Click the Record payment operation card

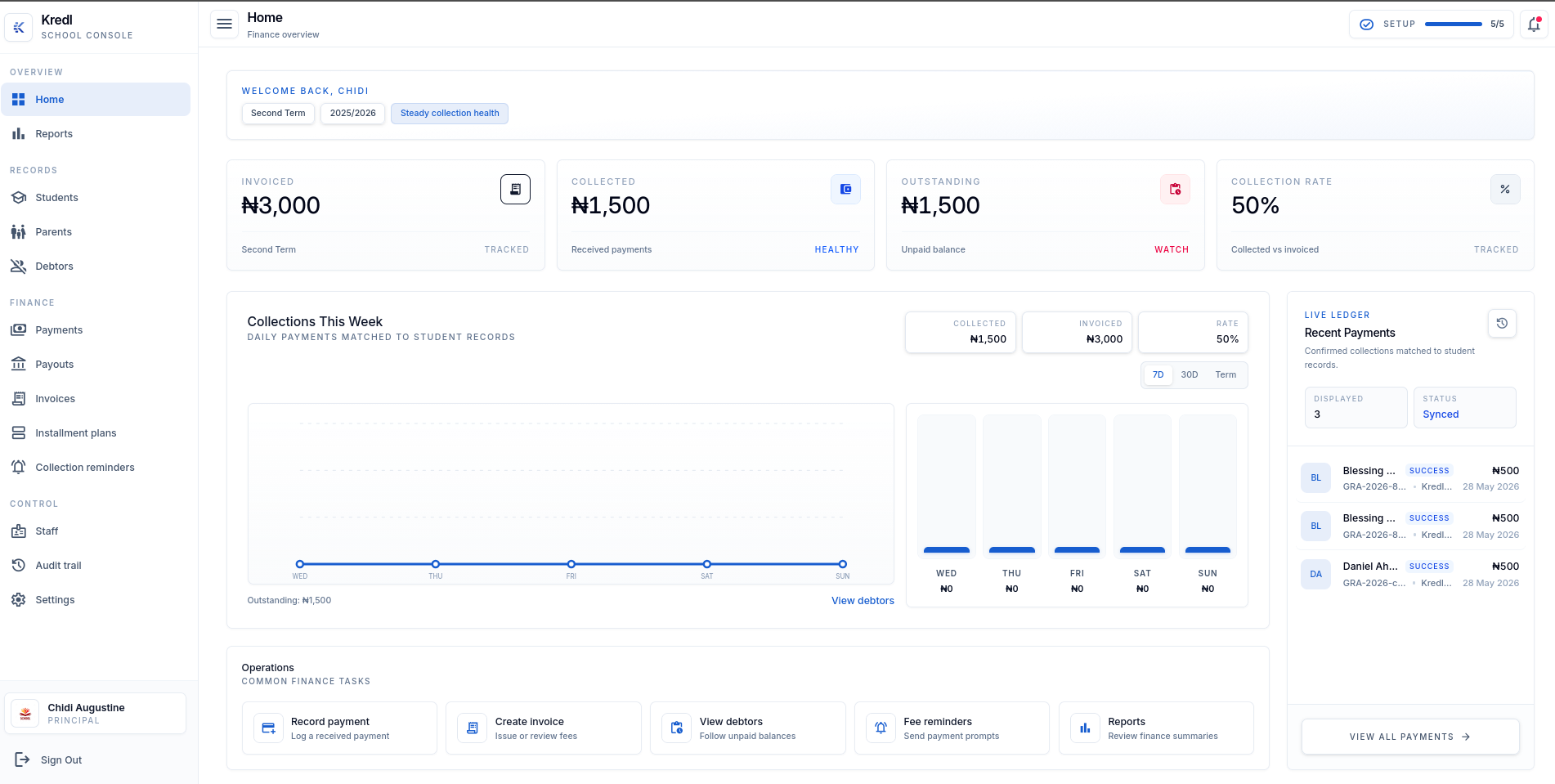coord(339,728)
